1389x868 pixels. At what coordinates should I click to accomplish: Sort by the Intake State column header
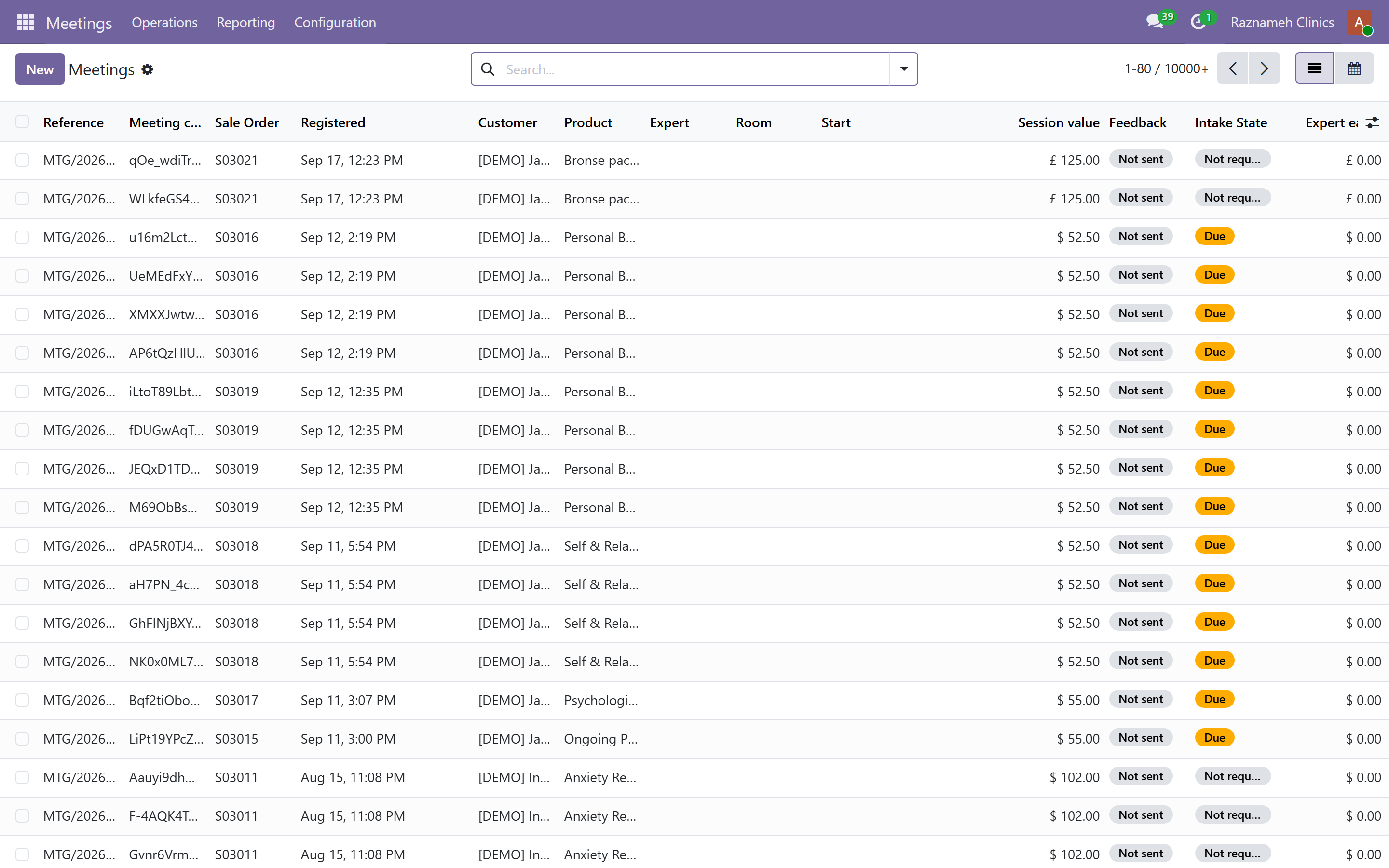tap(1231, 122)
